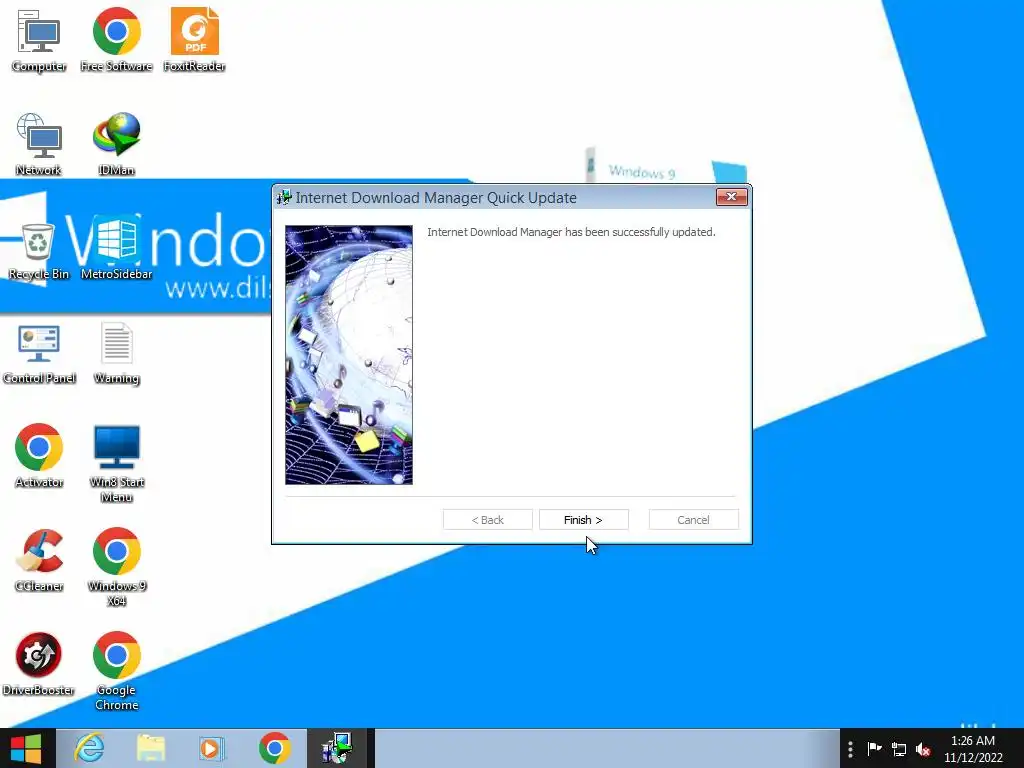The width and height of the screenshot is (1024, 768).
Task: Select the MetroSidebar desktop icon
Action: coord(116,248)
